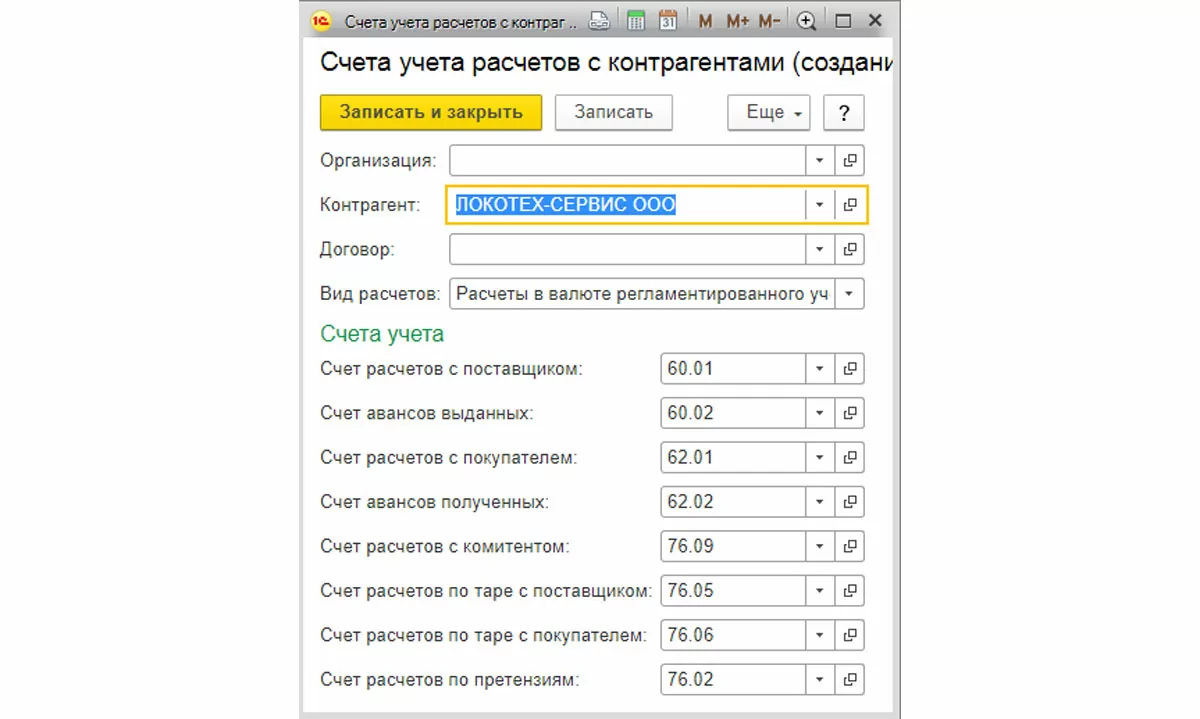Open the Контрагент field's open-form icon
1200x719 pixels.
(850, 204)
